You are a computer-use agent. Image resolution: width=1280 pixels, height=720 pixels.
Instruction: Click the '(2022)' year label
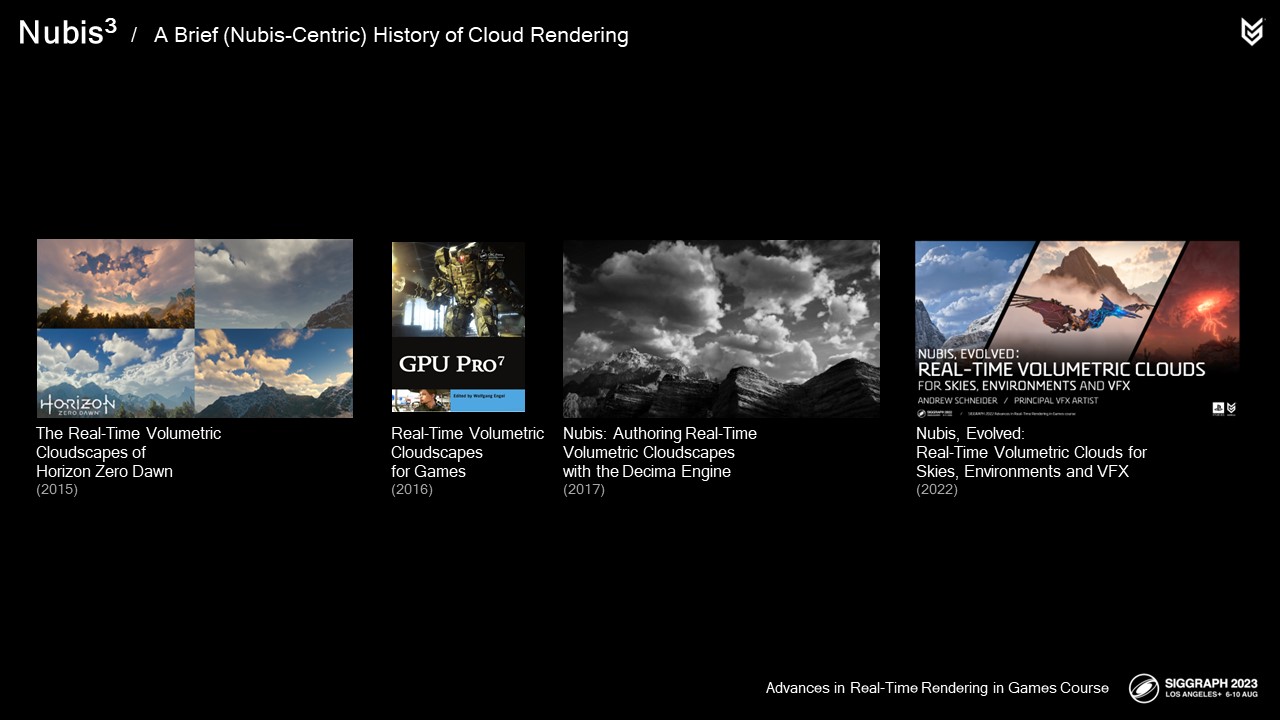pyautogui.click(x=937, y=489)
